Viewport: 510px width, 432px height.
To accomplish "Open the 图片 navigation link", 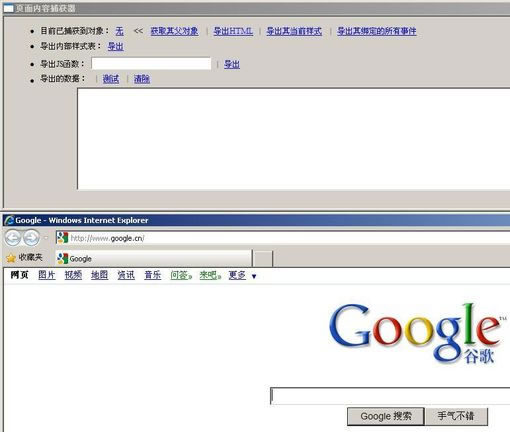I will coord(47,275).
